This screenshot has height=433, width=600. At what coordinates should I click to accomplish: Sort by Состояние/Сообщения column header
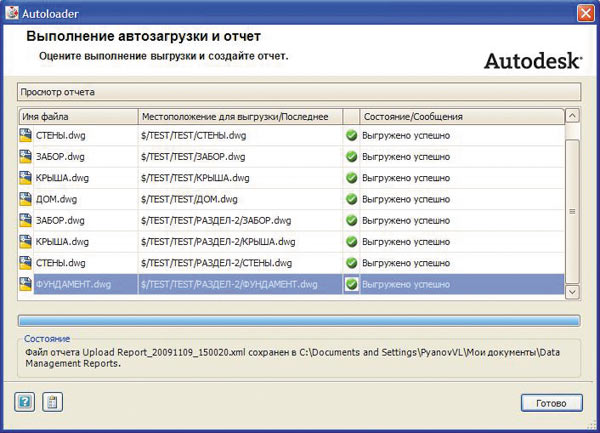point(462,117)
